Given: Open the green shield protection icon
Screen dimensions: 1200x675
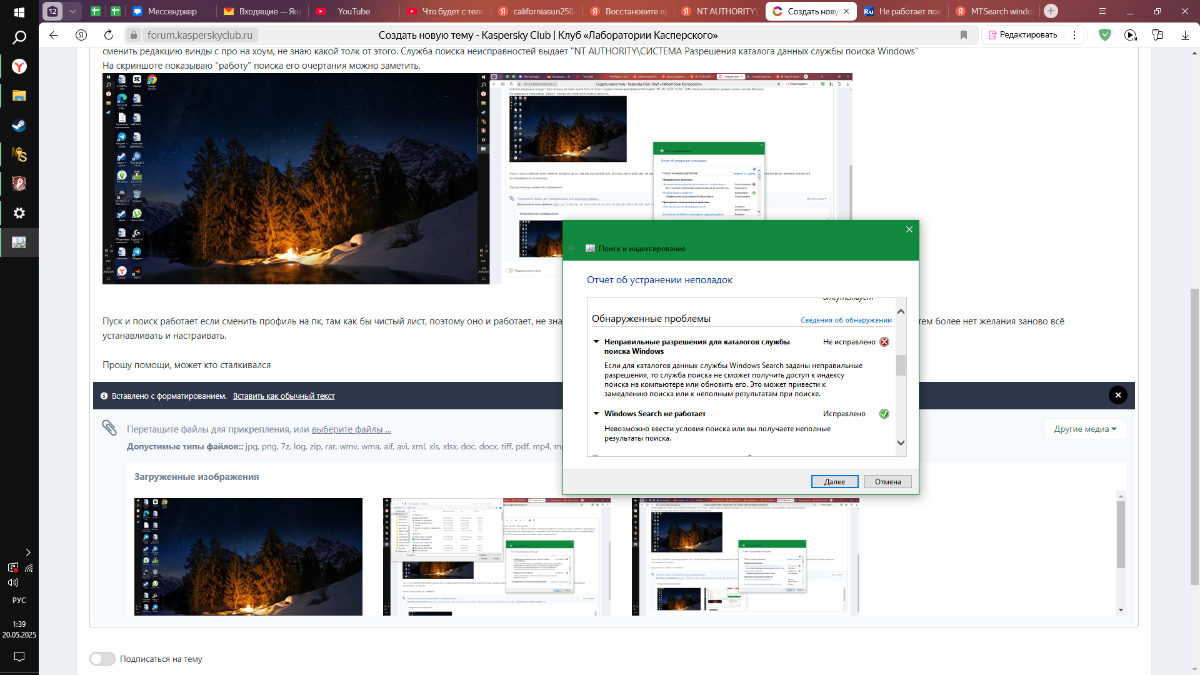Looking at the screenshot, I should tap(1104, 34).
